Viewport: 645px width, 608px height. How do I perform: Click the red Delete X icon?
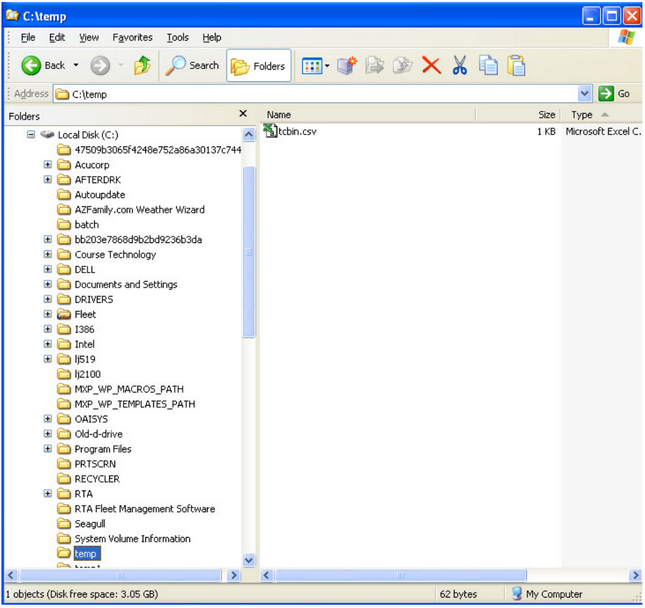[x=431, y=66]
